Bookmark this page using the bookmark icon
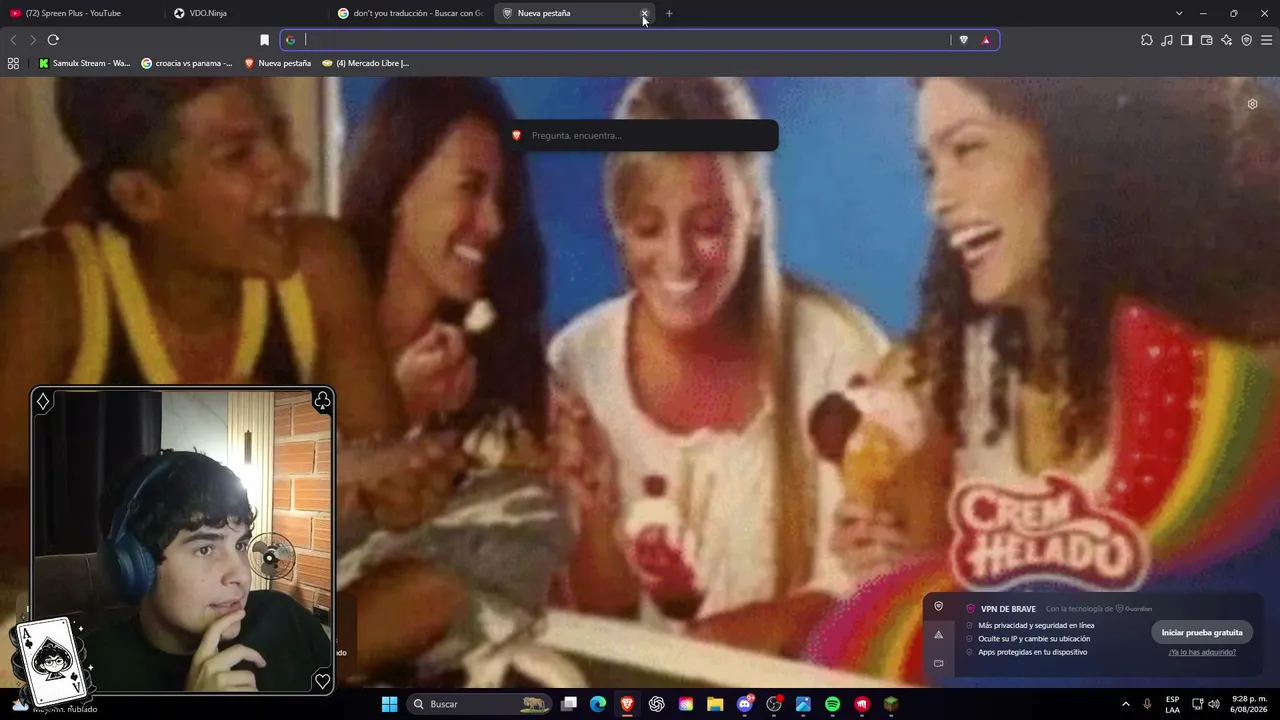 [264, 40]
